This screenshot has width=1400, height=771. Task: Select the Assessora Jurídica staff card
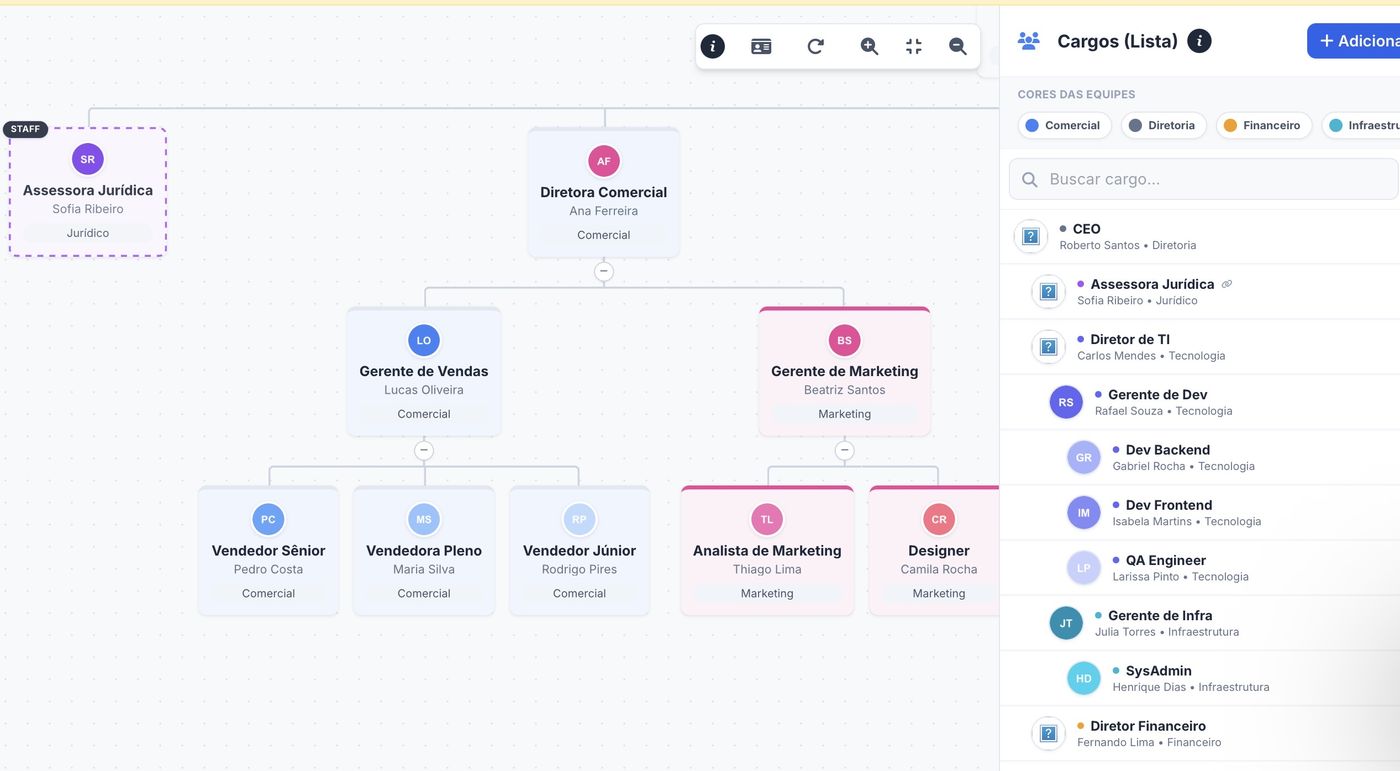click(88, 192)
